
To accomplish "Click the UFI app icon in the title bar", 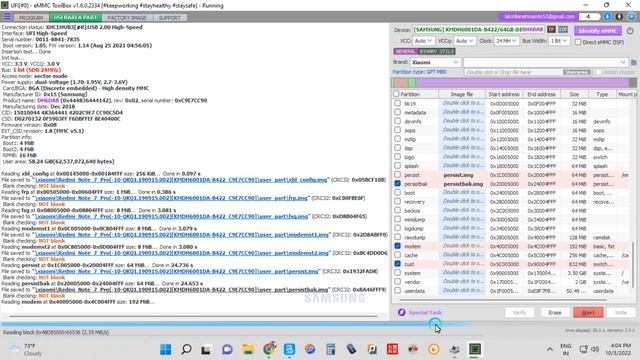I will 4,5.
